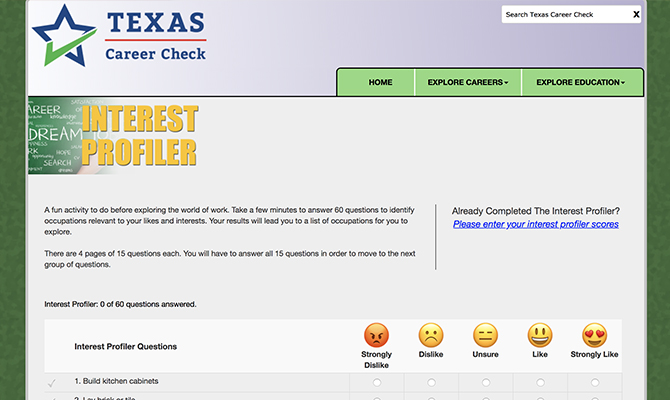Click the Unsure neutral emoji

click(485, 335)
